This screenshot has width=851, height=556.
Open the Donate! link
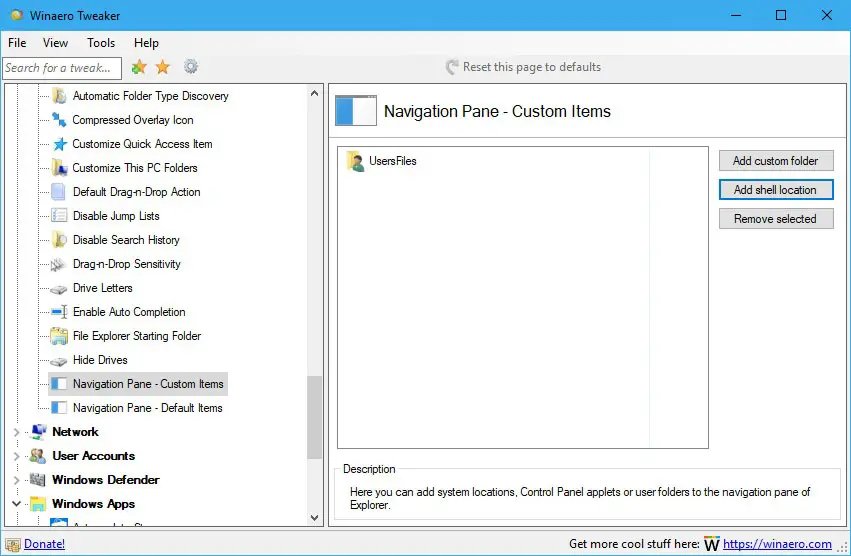(x=45, y=544)
